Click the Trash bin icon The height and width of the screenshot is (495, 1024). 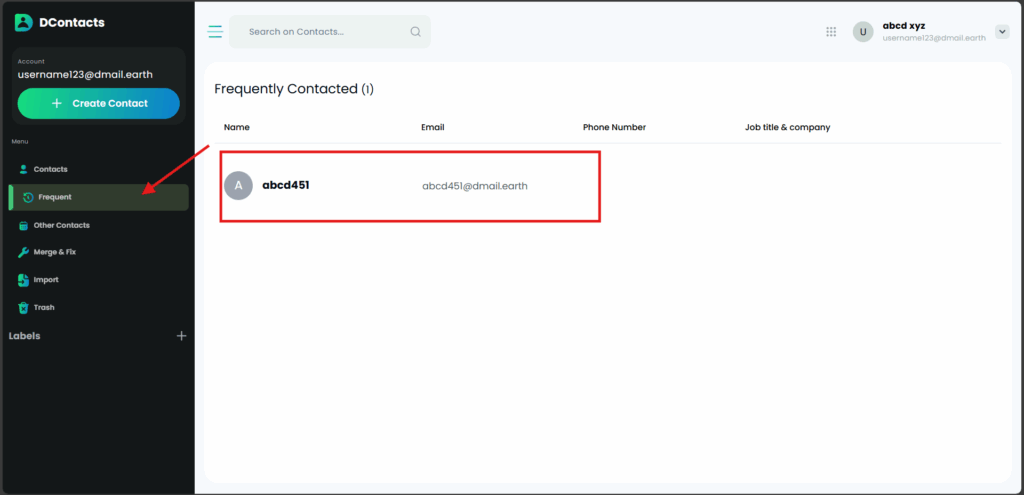click(23, 308)
